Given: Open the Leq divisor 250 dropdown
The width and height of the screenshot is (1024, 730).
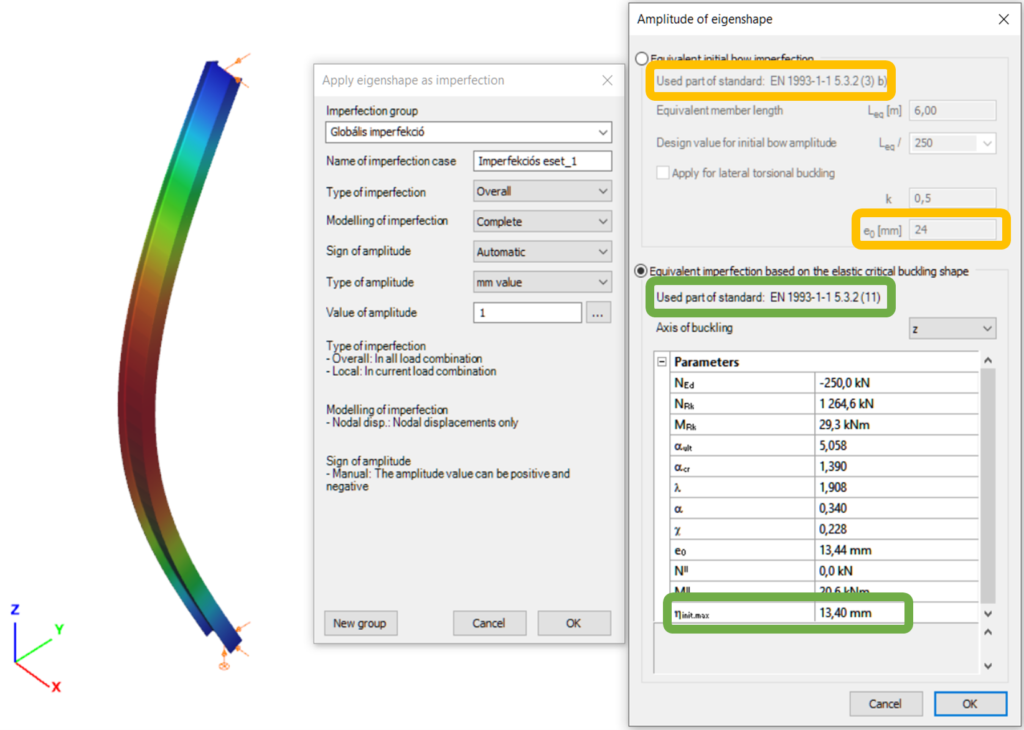Looking at the screenshot, I should (x=952, y=143).
